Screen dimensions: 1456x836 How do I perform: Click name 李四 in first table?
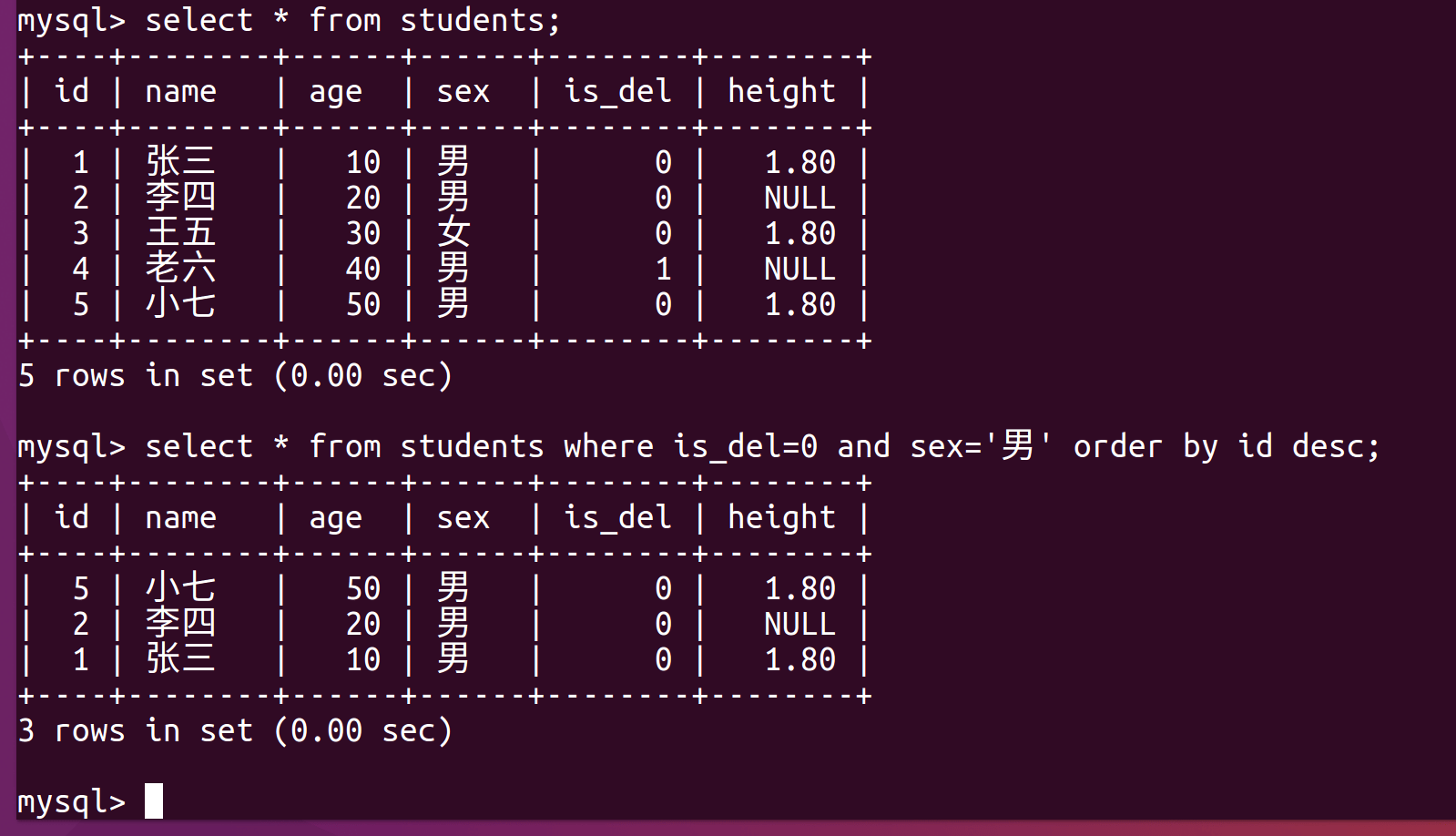point(181,198)
